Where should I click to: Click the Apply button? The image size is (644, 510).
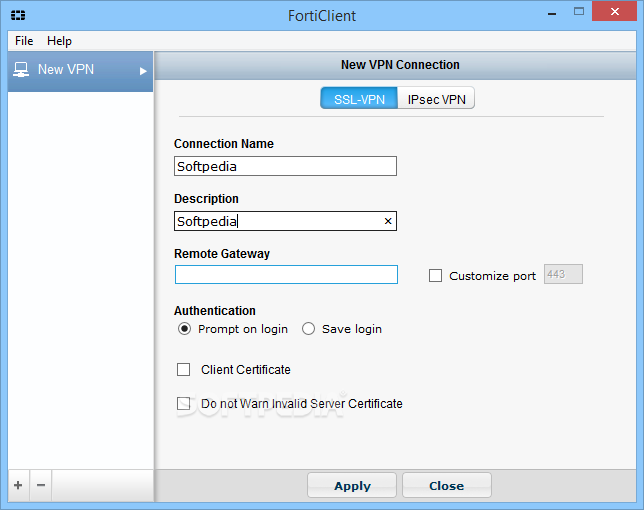(x=352, y=485)
